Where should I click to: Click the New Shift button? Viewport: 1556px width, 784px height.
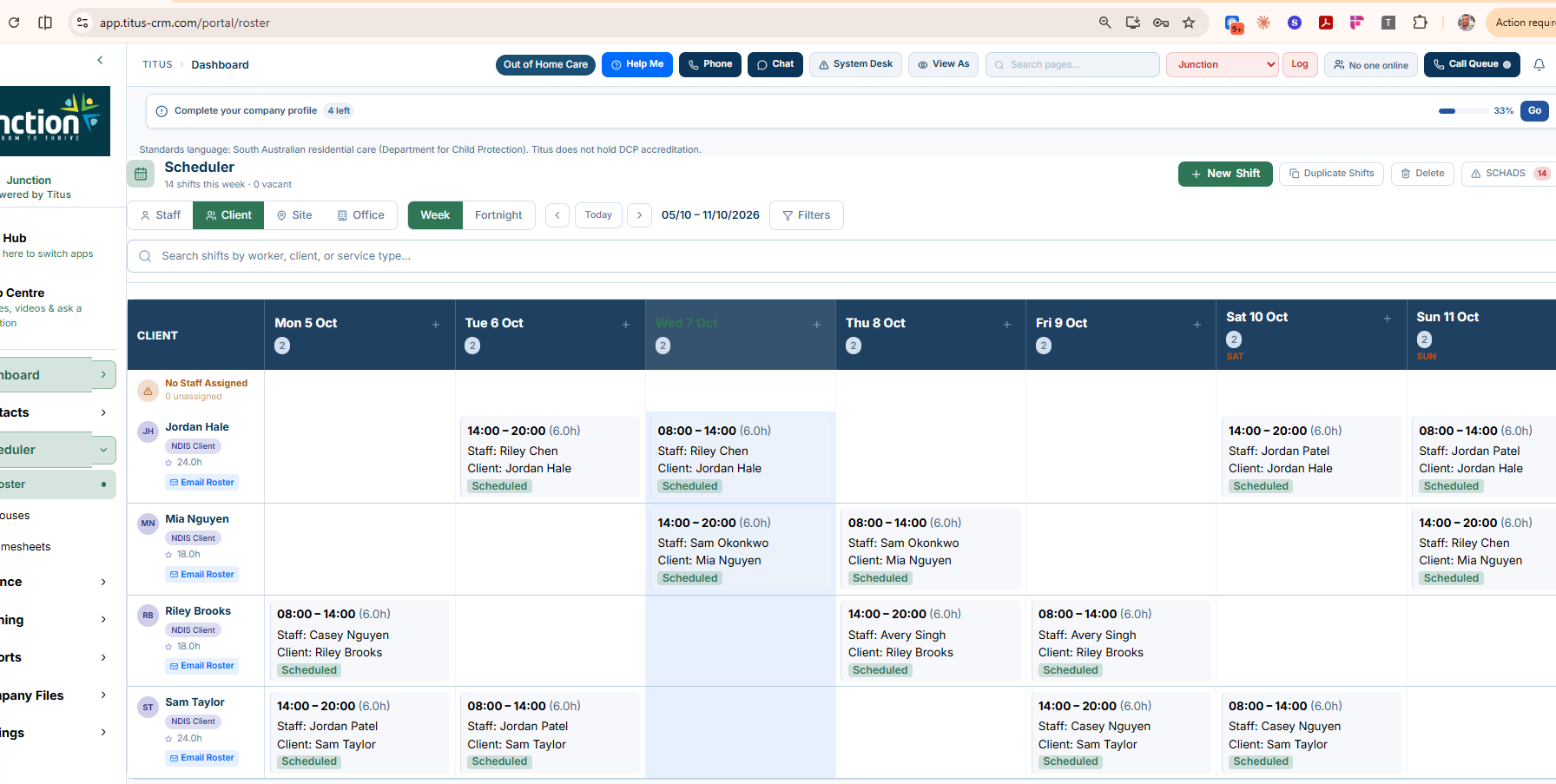(1225, 174)
